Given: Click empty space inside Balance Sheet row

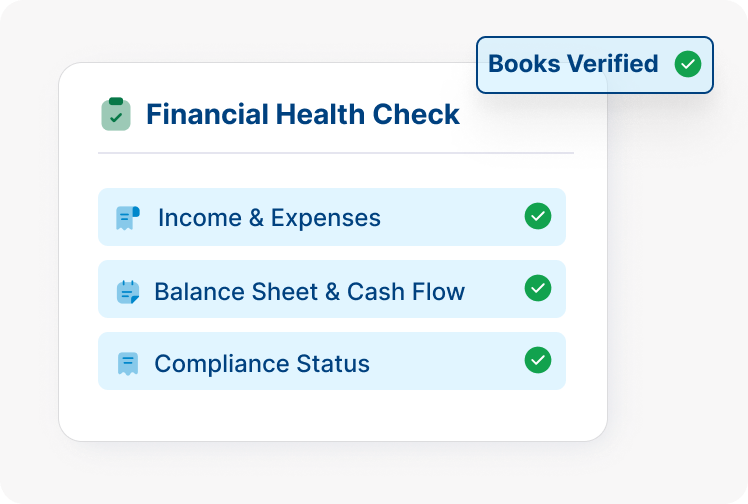Looking at the screenshot, I should point(495,292).
